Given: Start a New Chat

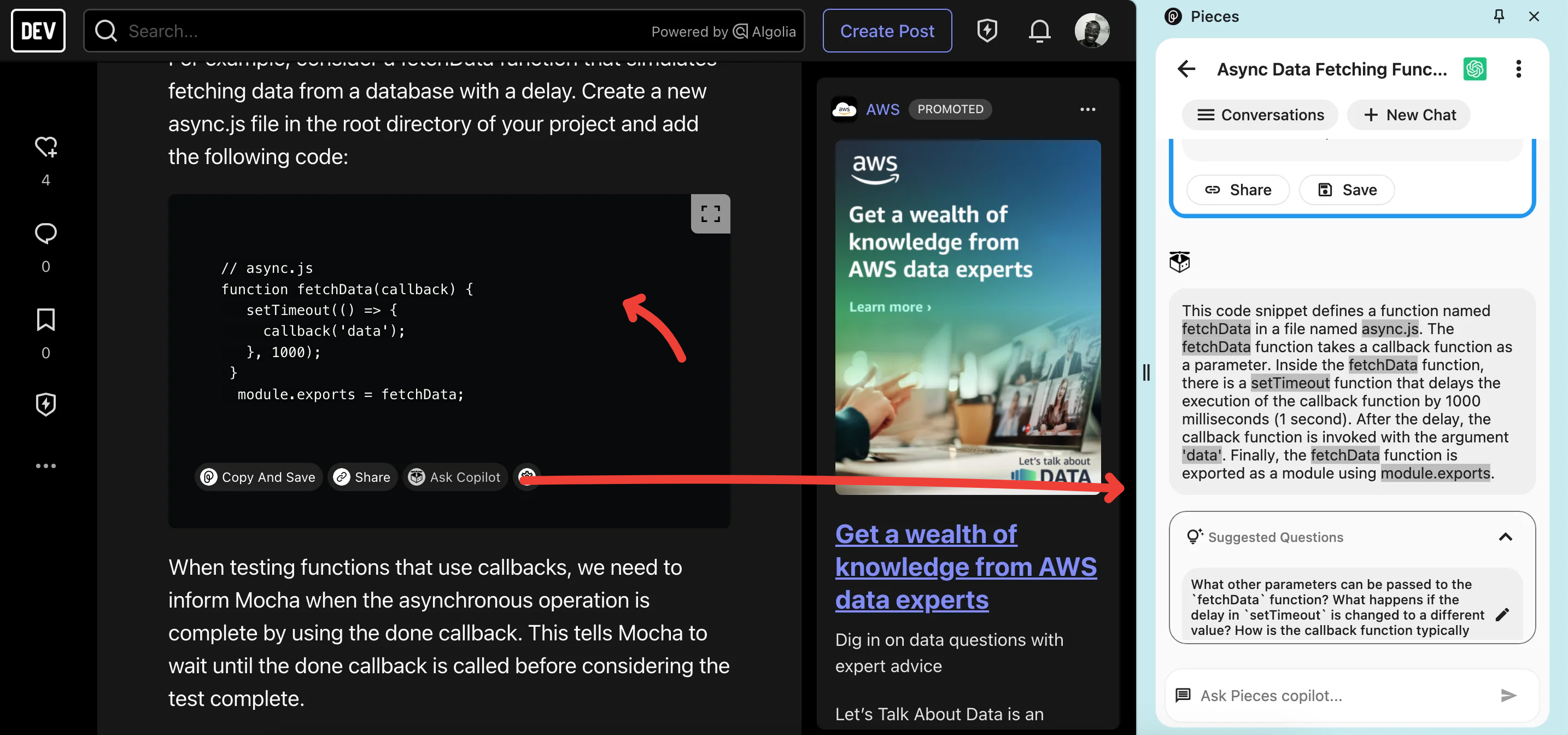Looking at the screenshot, I should [1408, 115].
